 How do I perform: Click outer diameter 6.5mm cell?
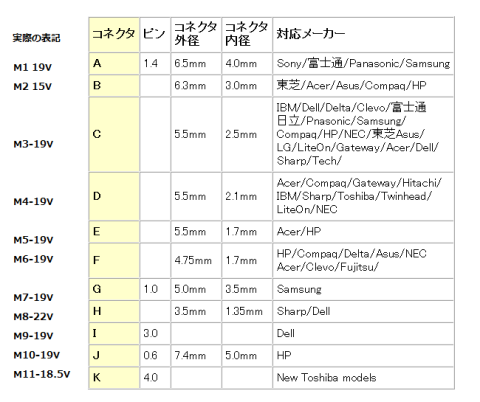coord(196,63)
